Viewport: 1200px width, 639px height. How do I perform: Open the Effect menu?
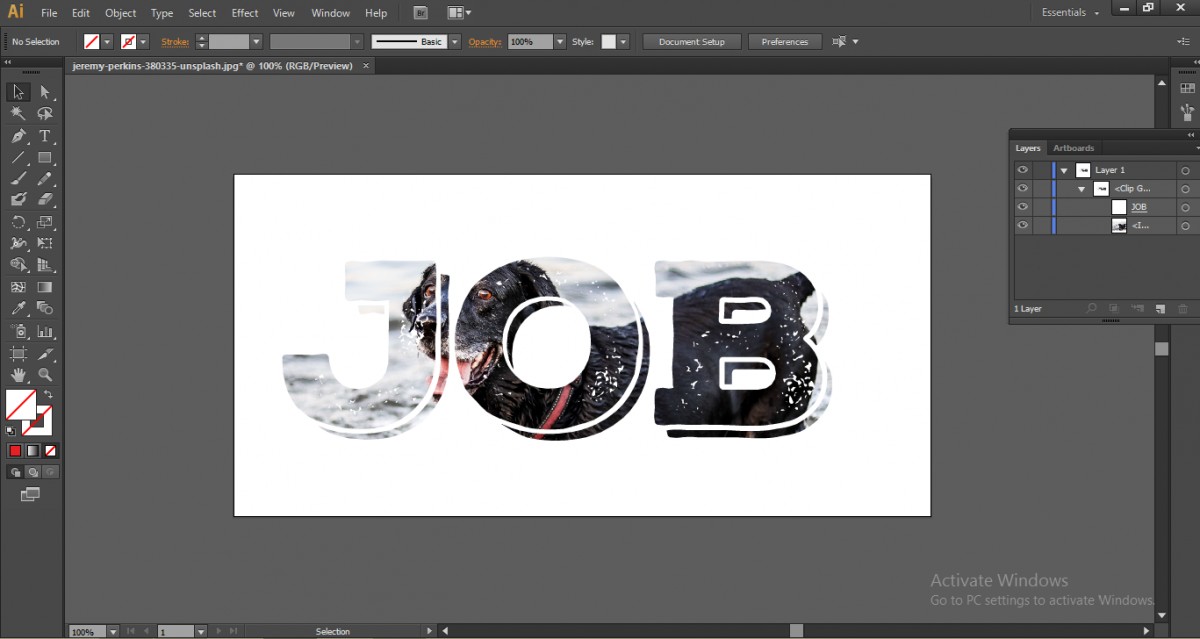[x=244, y=12]
